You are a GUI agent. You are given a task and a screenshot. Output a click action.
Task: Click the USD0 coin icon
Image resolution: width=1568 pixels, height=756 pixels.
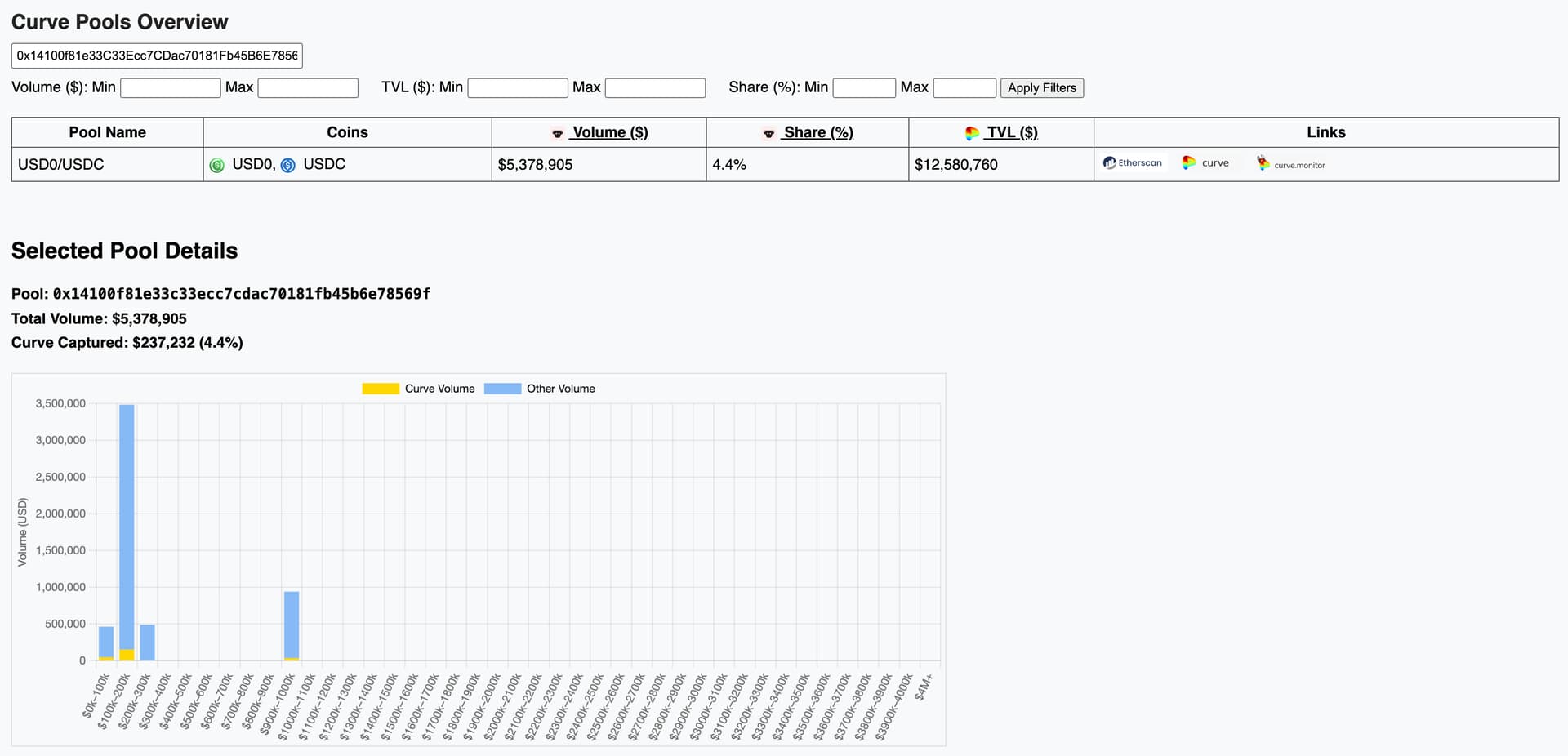(217, 165)
